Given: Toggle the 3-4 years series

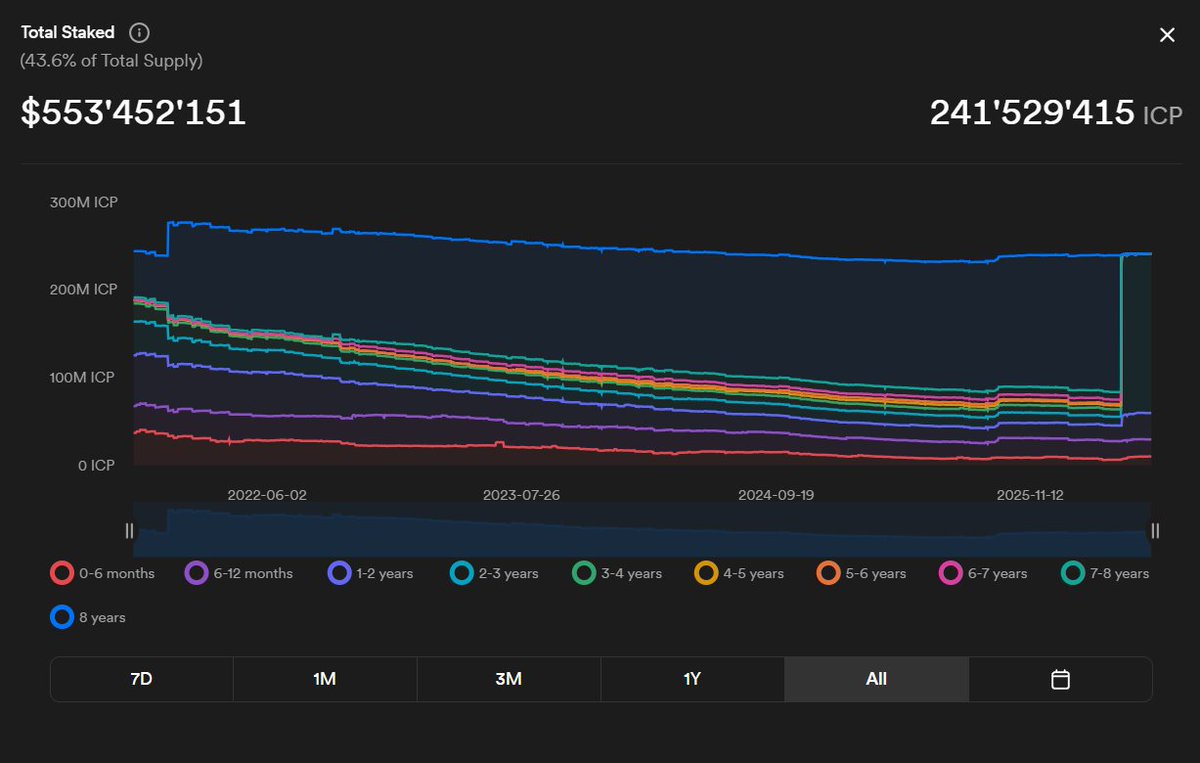Looking at the screenshot, I should 617,573.
